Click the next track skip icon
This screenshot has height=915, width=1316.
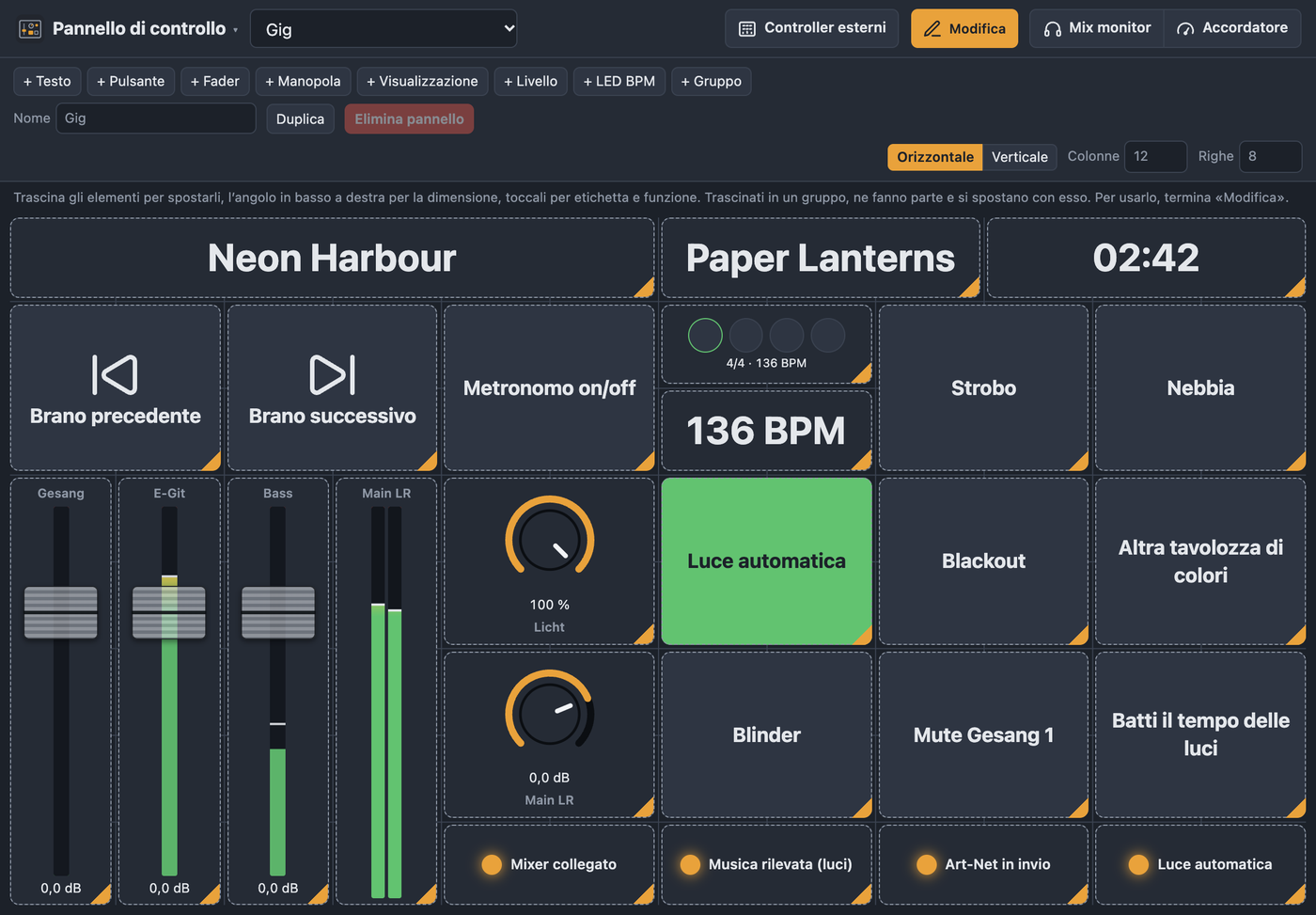tap(333, 374)
